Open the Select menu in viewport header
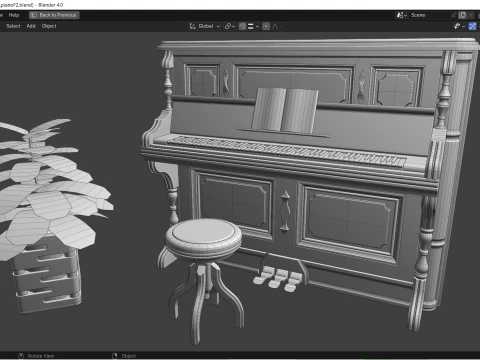Viewport: 480px width, 360px height. click(x=13, y=26)
